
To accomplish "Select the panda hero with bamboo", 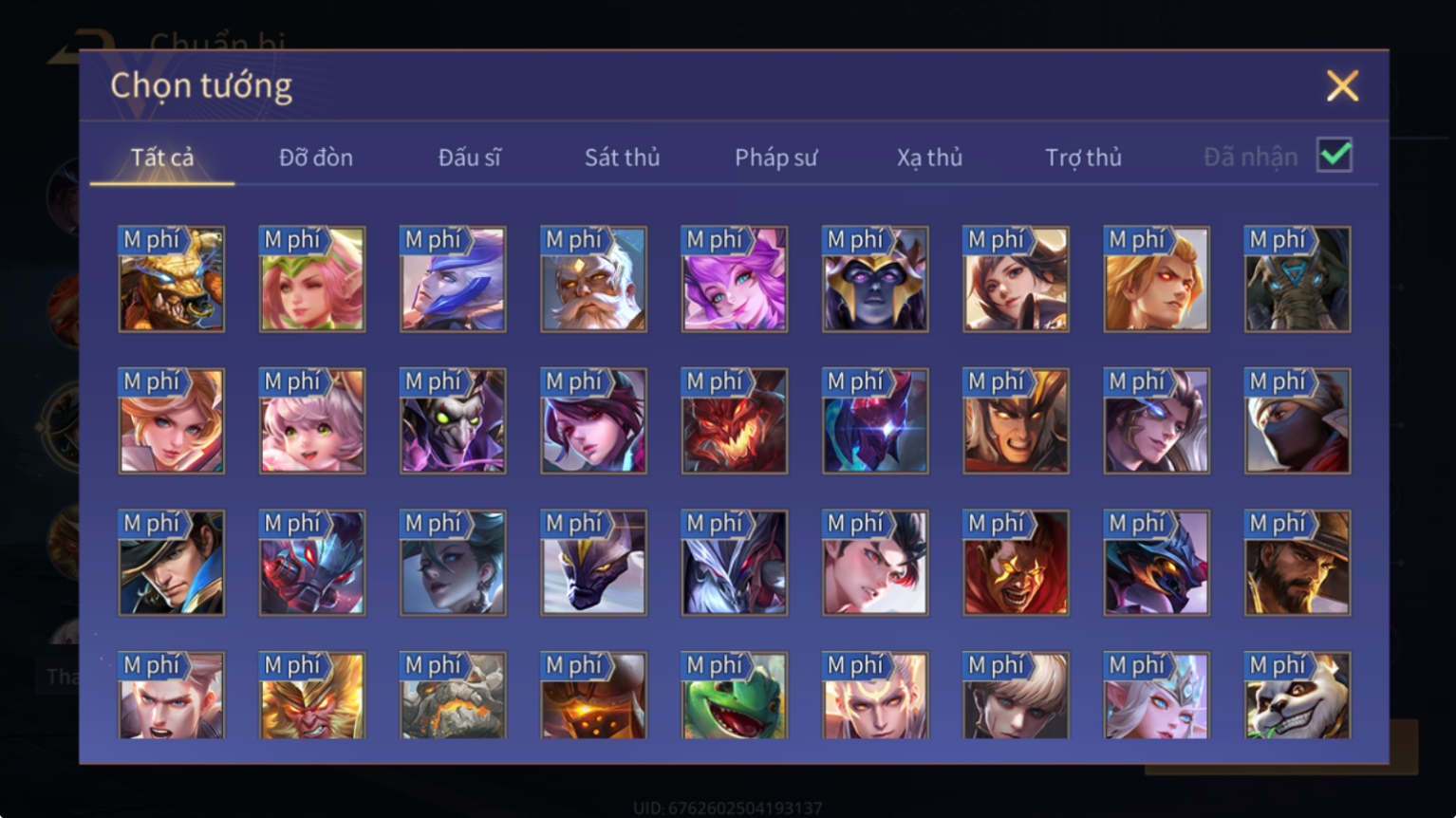I will pyautogui.click(x=1297, y=695).
